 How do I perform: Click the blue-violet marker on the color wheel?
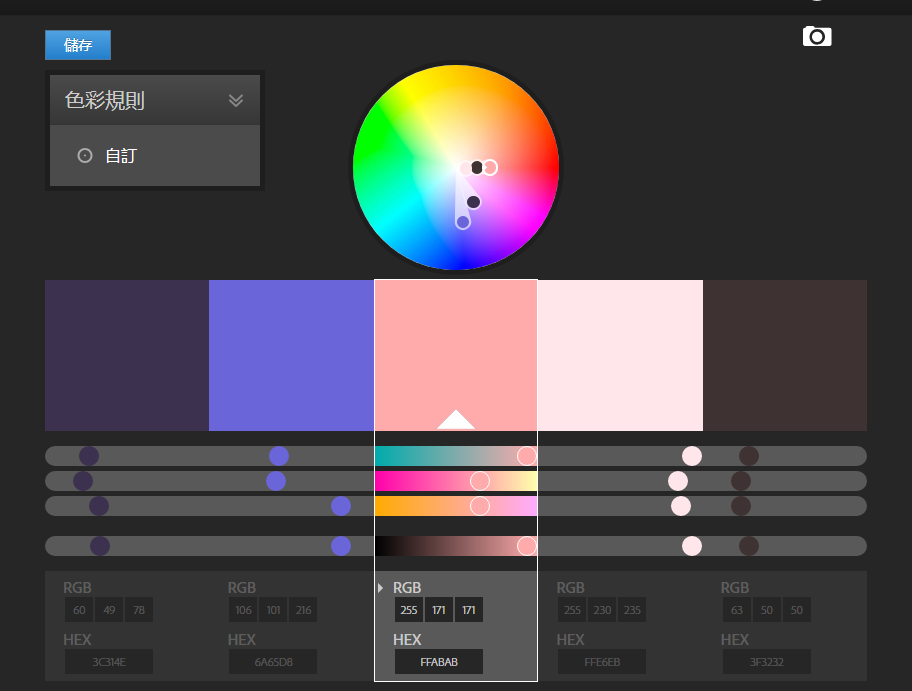click(463, 222)
